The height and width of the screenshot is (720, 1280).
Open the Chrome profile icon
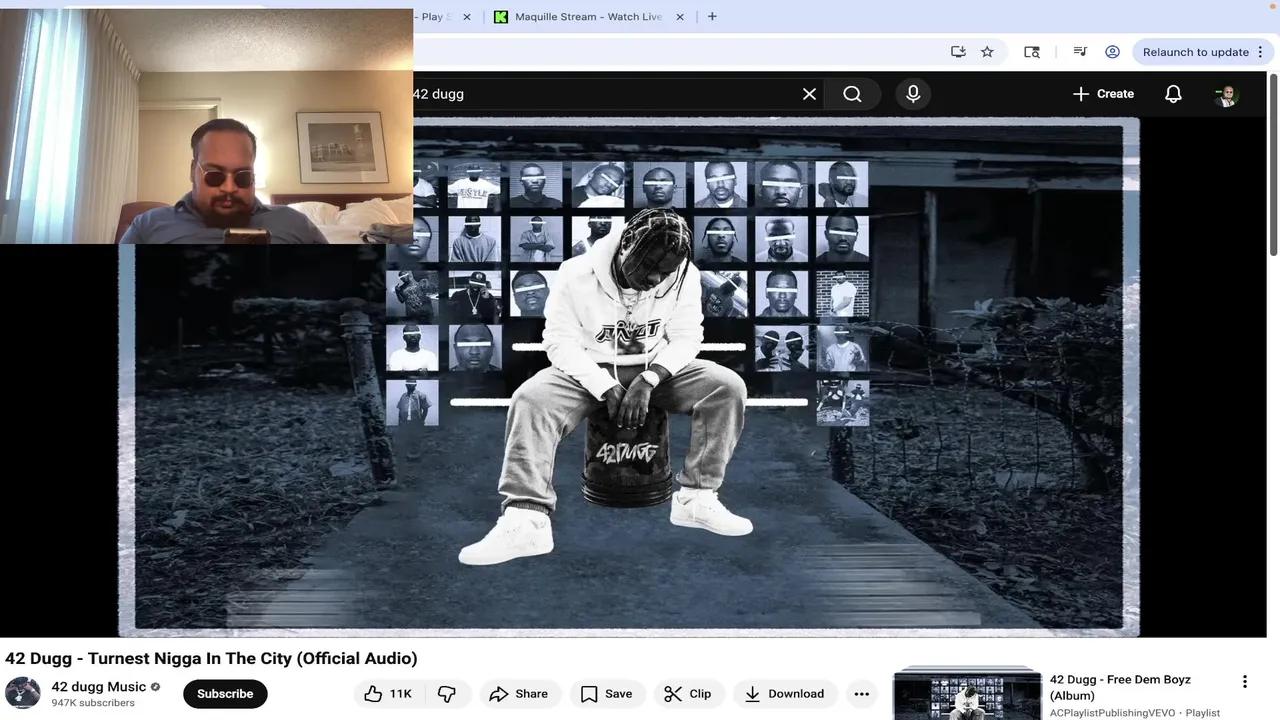pos(1112,52)
